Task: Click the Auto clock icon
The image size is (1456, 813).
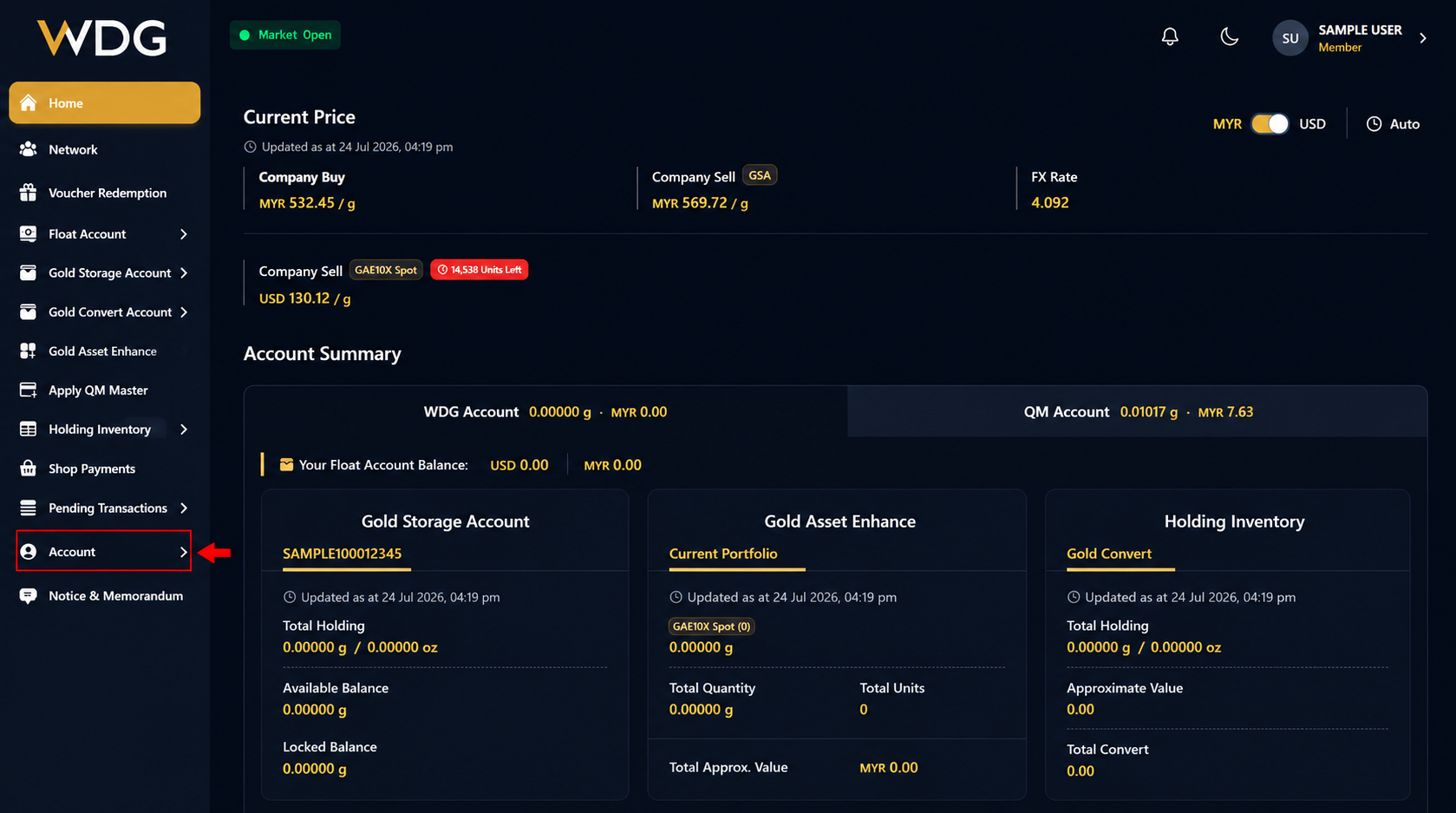Action: coord(1374,124)
